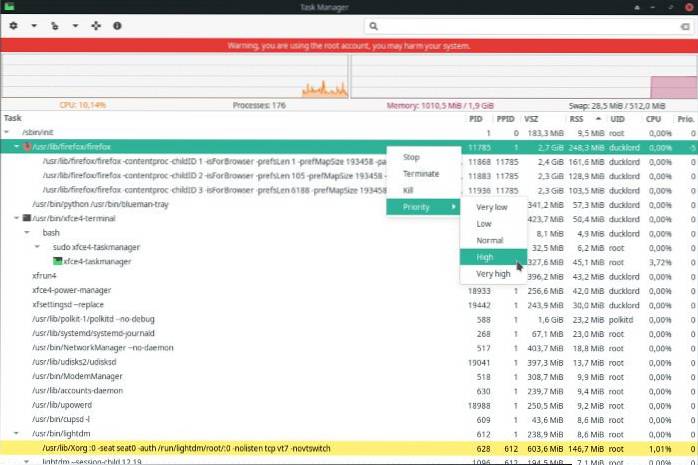This screenshot has height=465, width=698.
Task: Sort by the UID column header
Action: pos(617,119)
